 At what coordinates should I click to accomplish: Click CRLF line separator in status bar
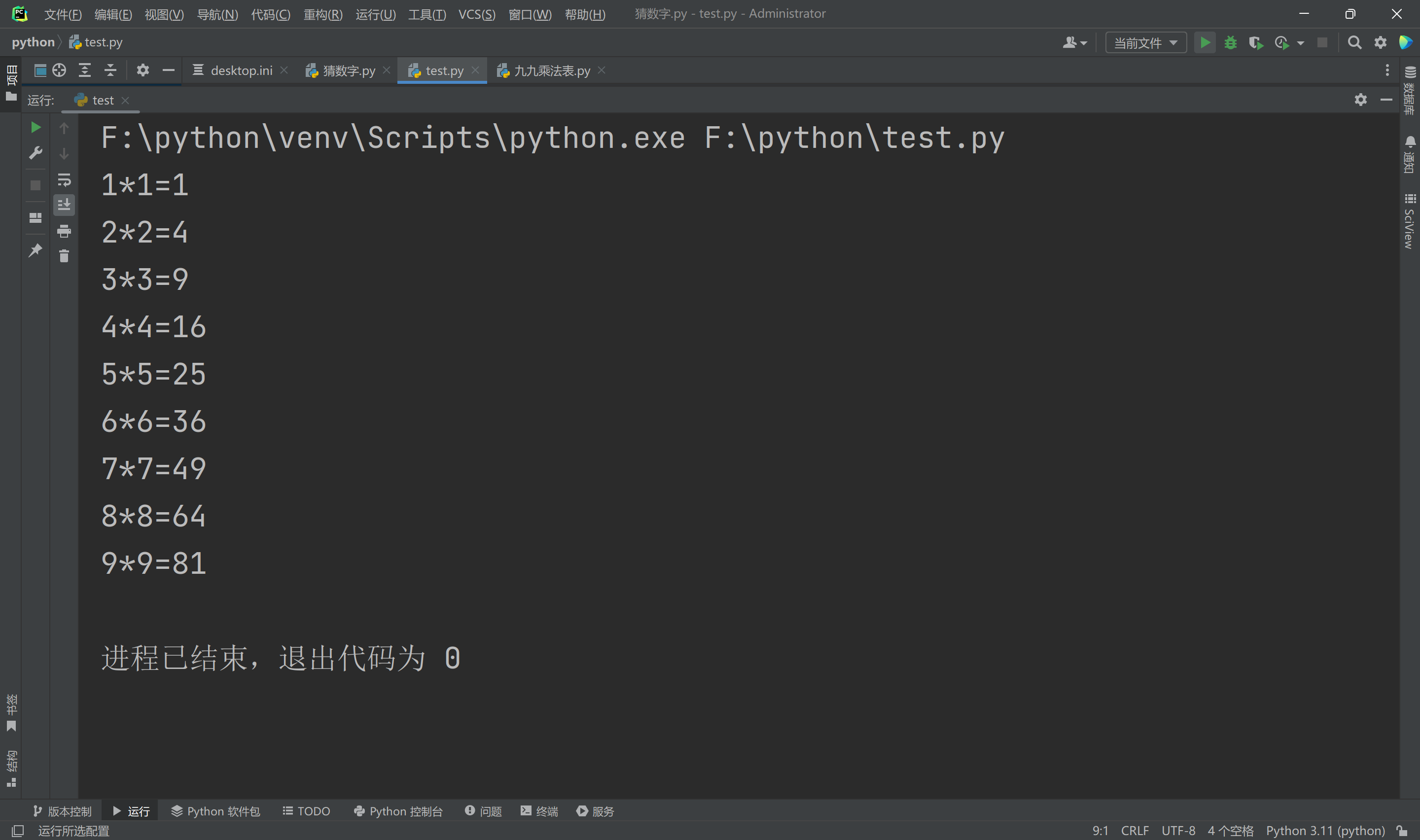click(x=1134, y=830)
